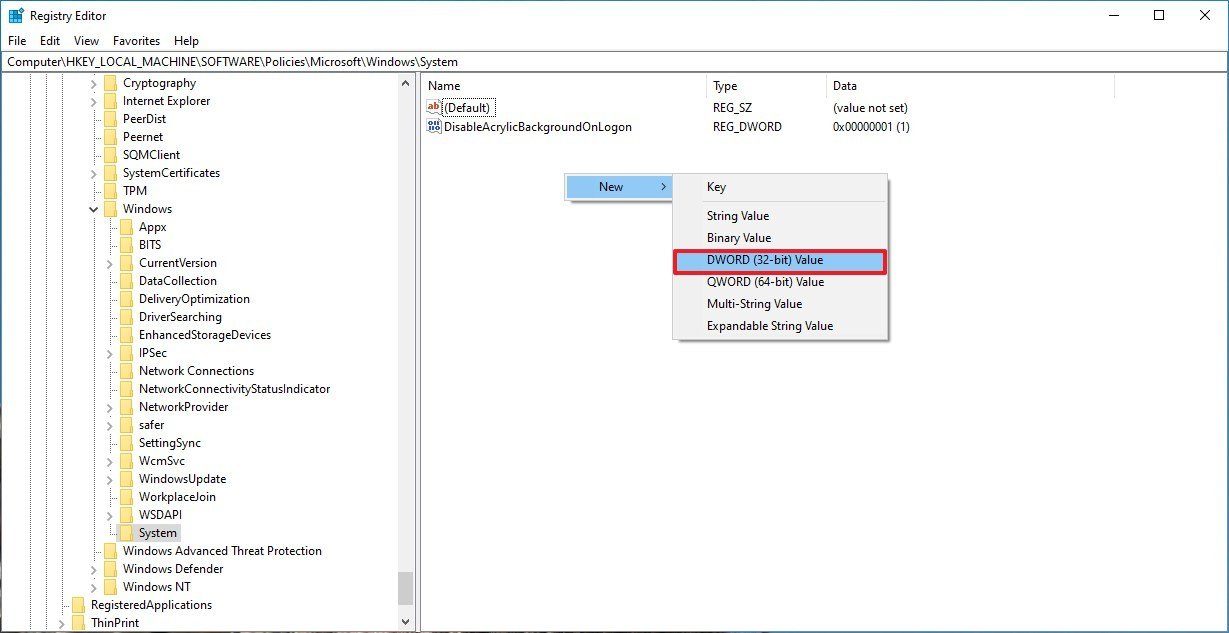Expand the Internet Explorer key
The image size is (1229, 633).
[94, 101]
